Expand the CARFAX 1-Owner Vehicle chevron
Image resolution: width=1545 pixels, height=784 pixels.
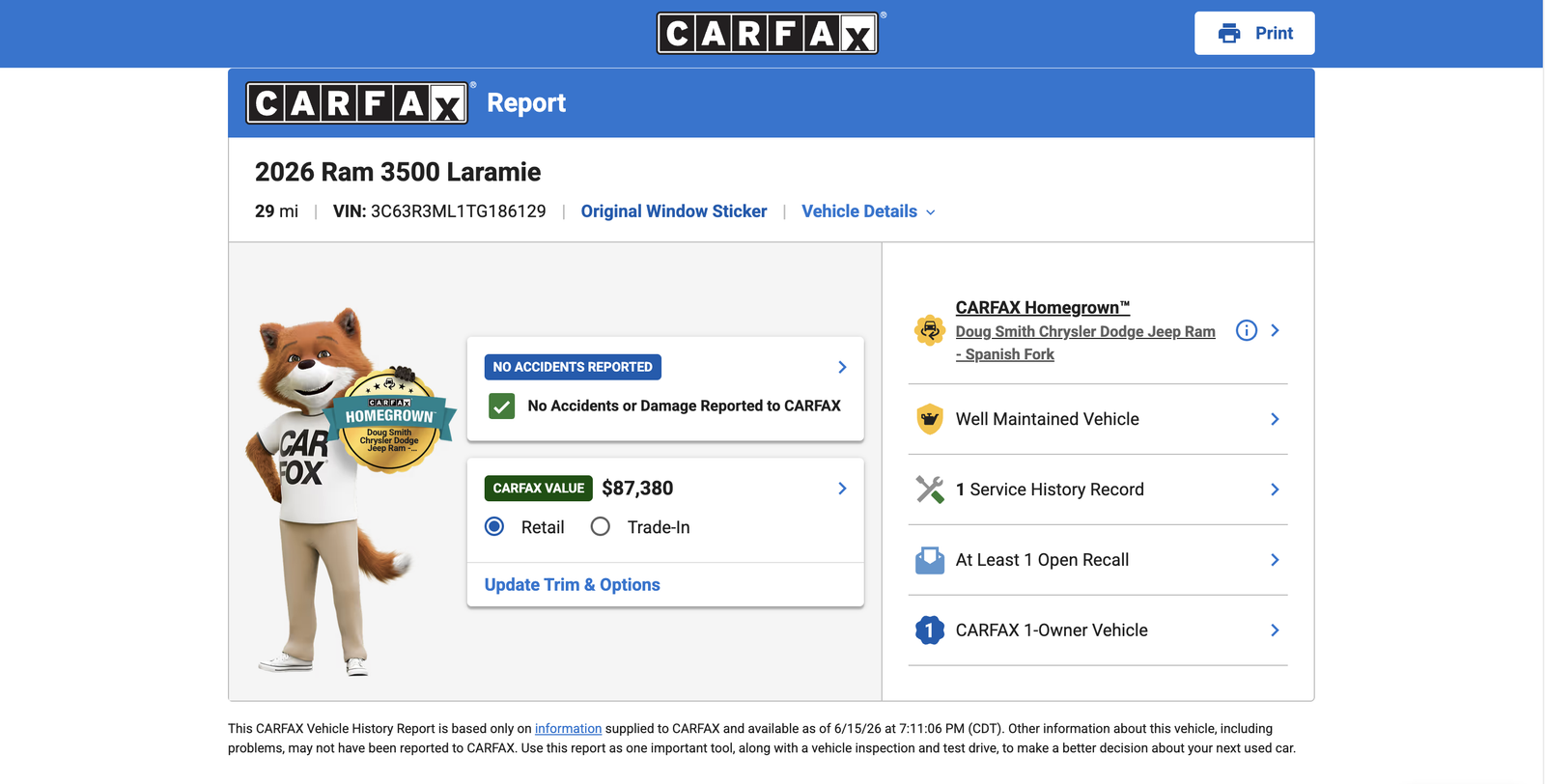[1275, 630]
